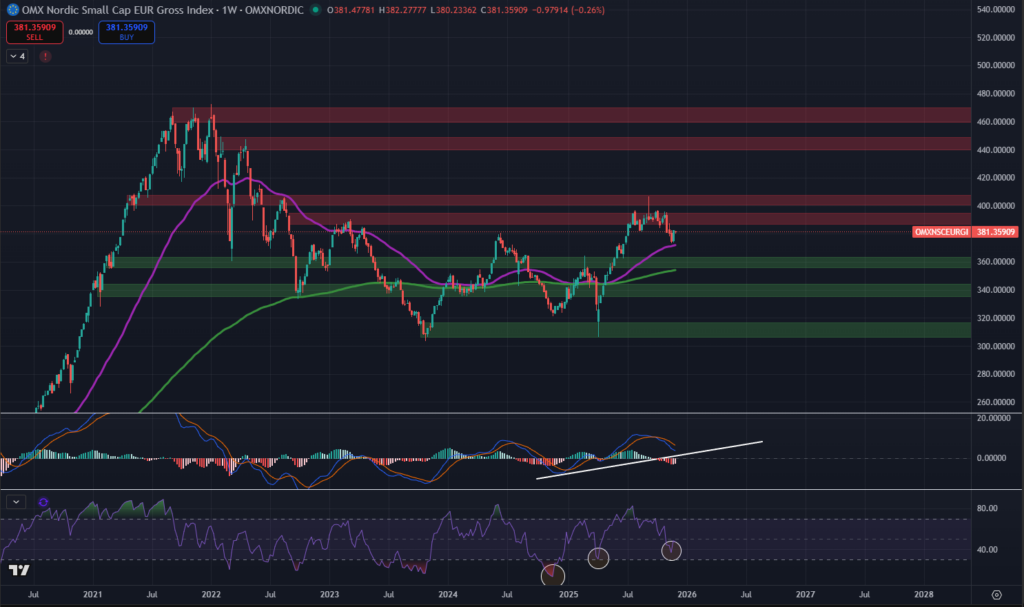Click the leftmost circle marker on RSI

pos(552,574)
